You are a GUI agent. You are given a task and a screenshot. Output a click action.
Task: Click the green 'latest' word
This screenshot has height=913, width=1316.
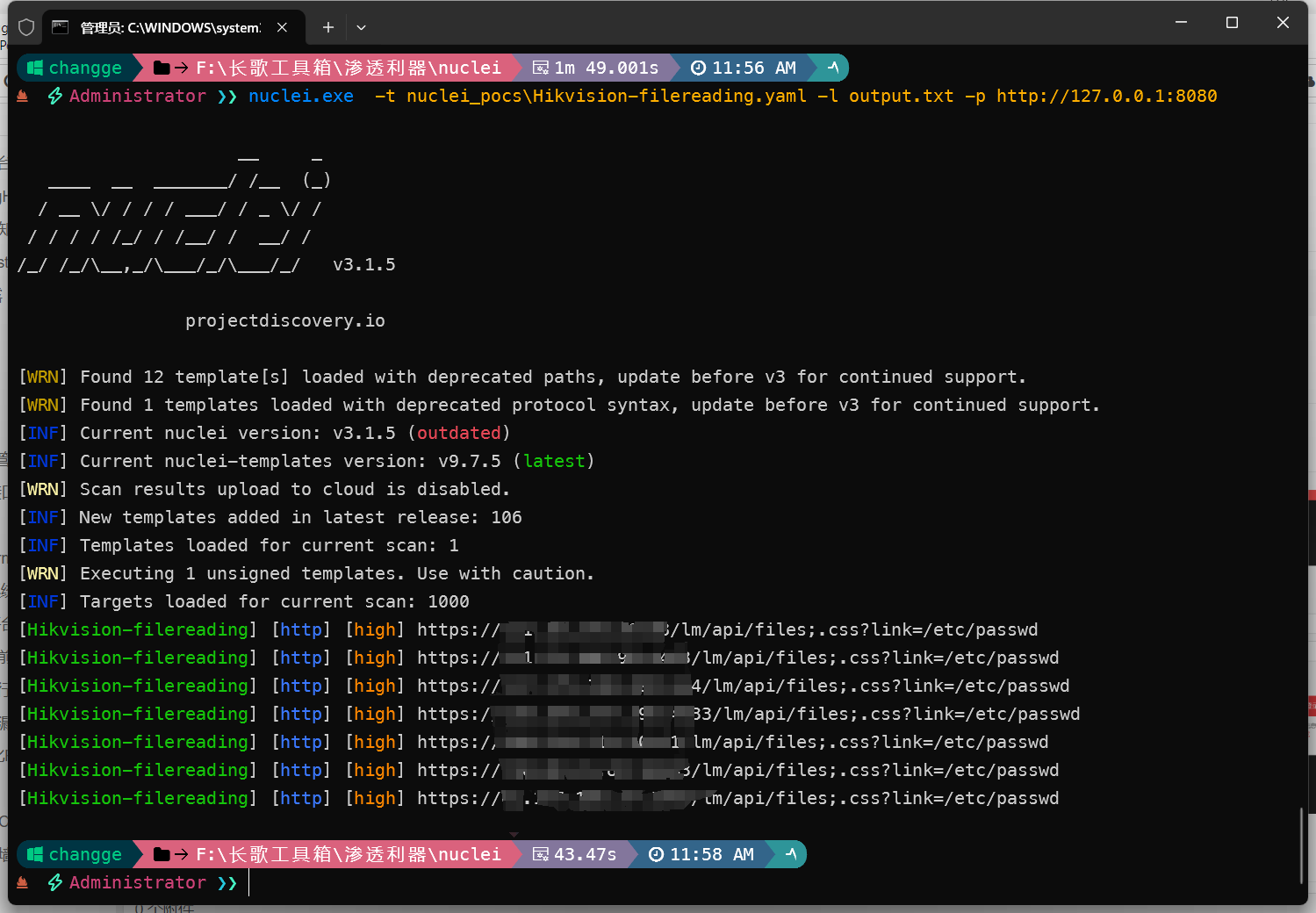554,461
